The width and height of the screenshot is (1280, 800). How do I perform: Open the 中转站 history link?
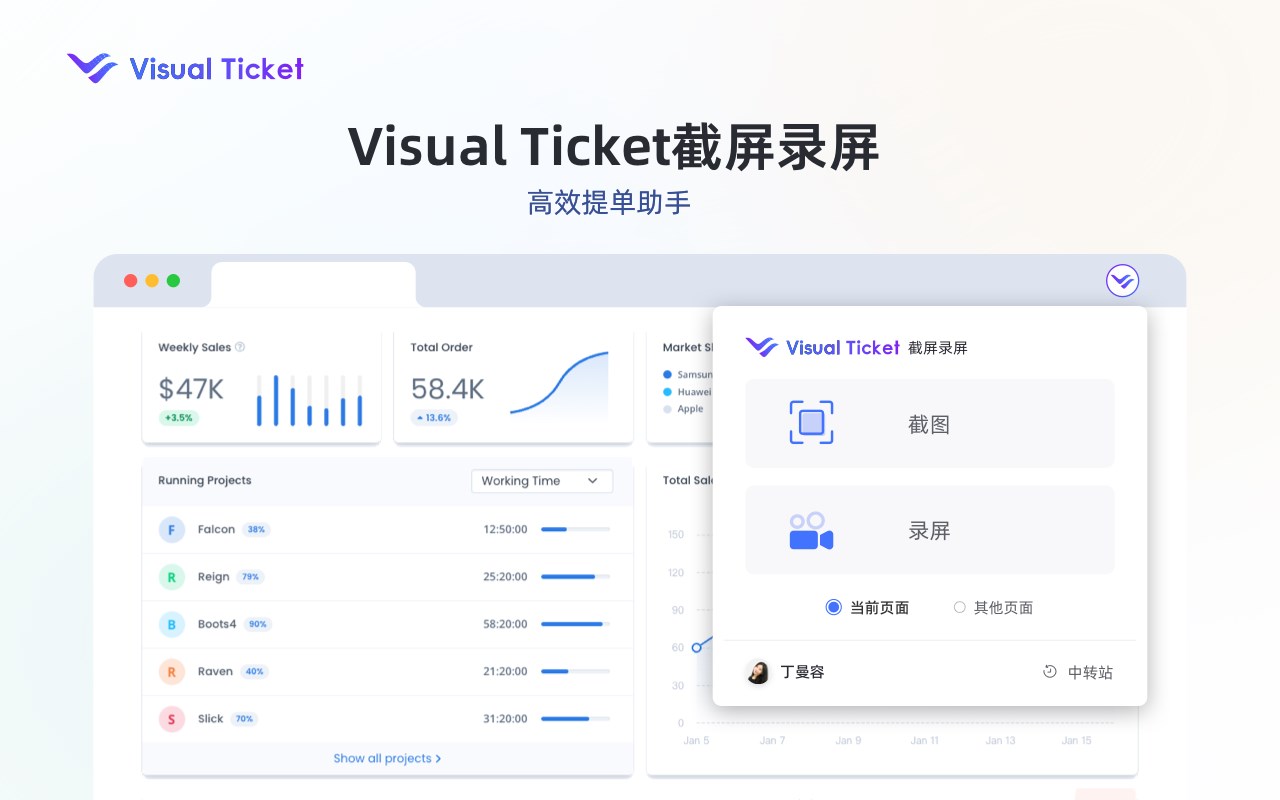click(1090, 672)
